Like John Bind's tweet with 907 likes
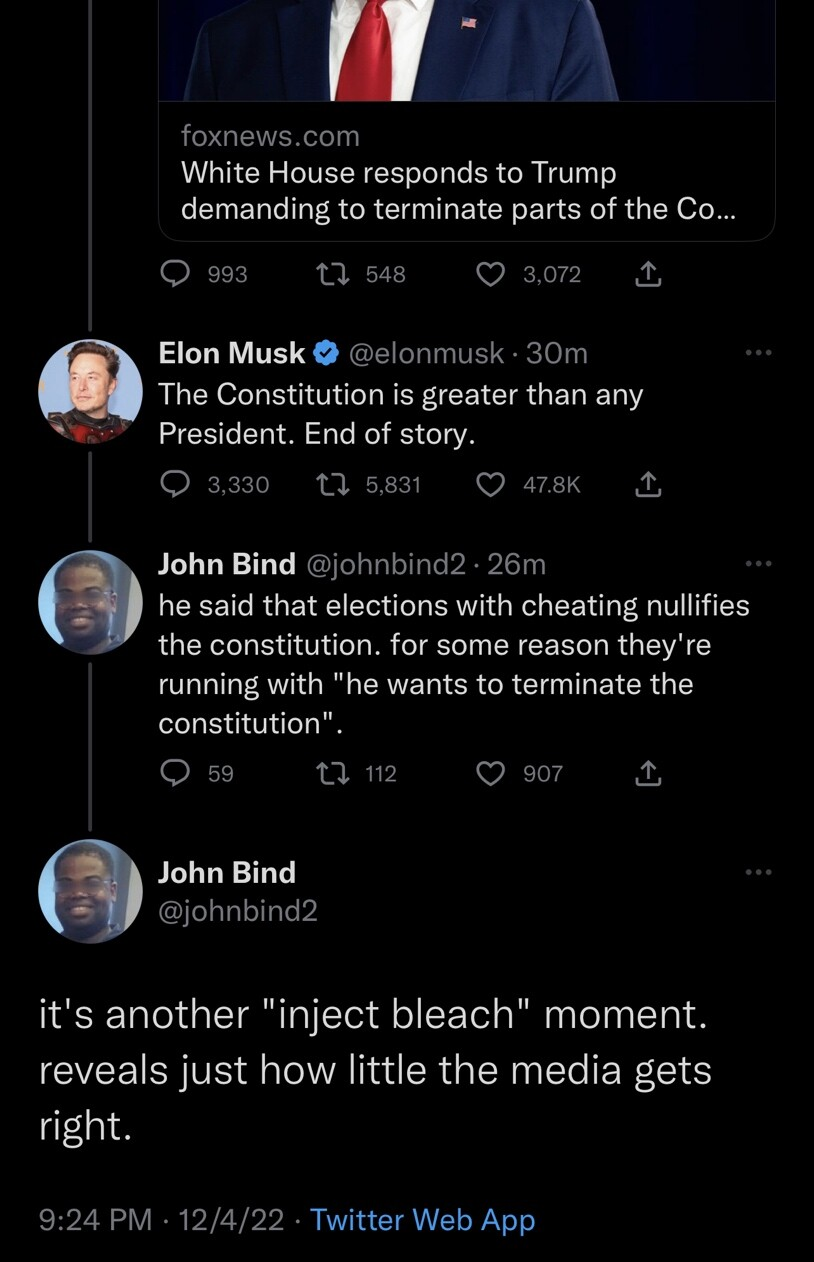The width and height of the screenshot is (814, 1262). [490, 773]
